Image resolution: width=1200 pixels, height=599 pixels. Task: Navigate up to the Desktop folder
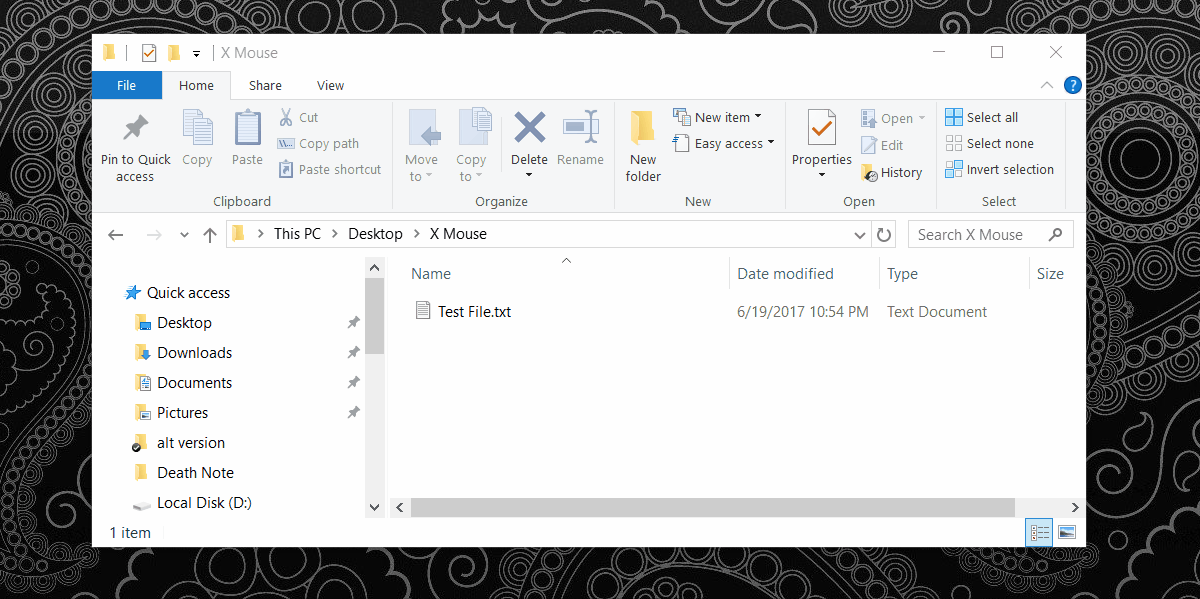[209, 233]
